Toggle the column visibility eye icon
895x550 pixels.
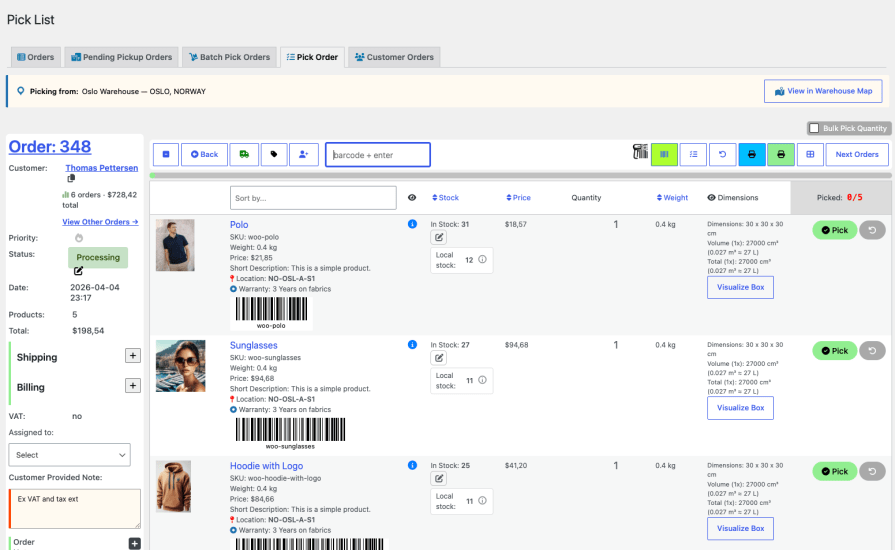coord(412,198)
